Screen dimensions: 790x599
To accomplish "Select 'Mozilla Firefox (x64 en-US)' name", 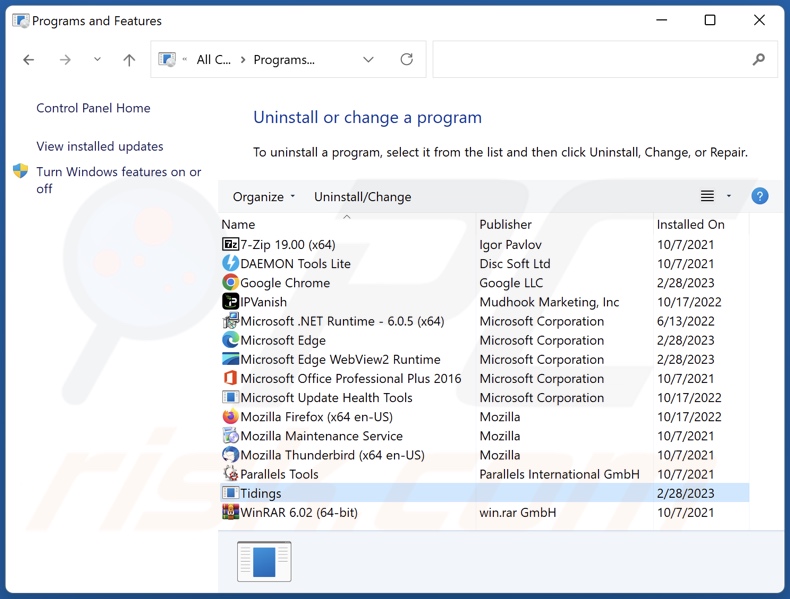I will (316, 417).
